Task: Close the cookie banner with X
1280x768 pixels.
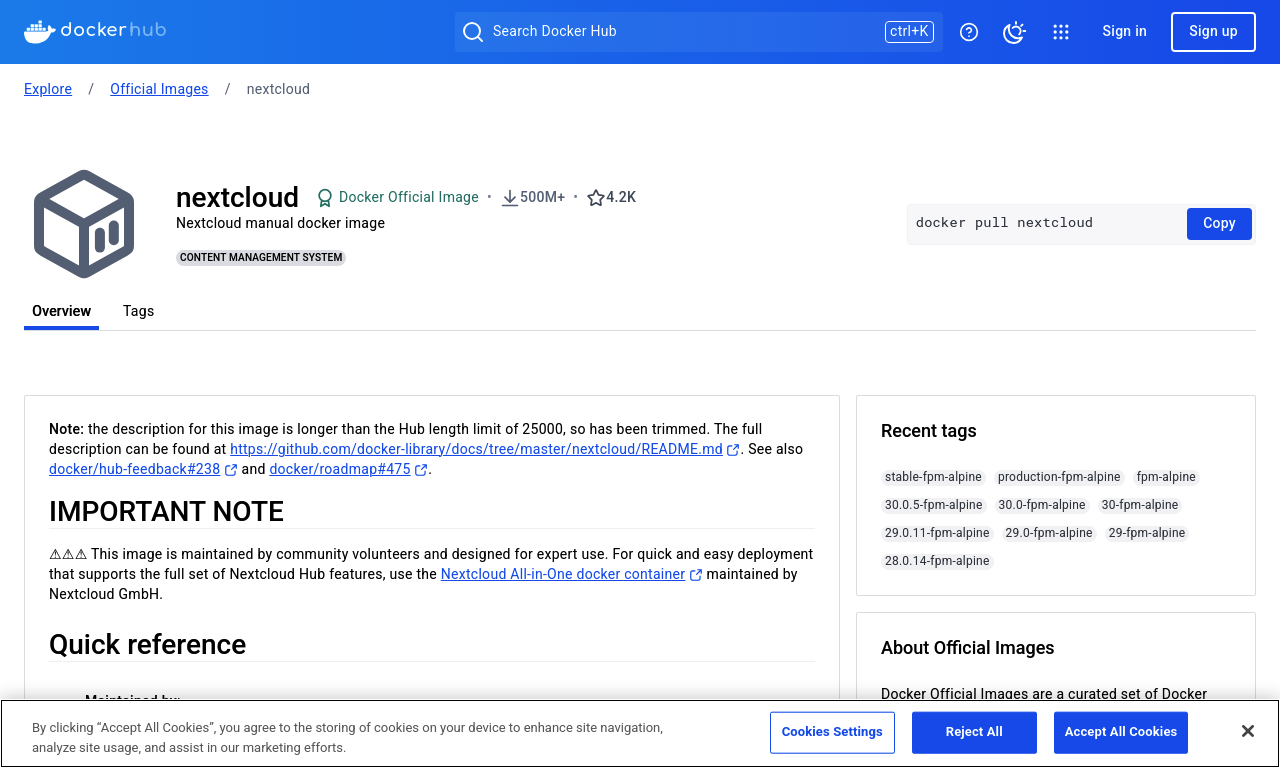Action: [1248, 732]
